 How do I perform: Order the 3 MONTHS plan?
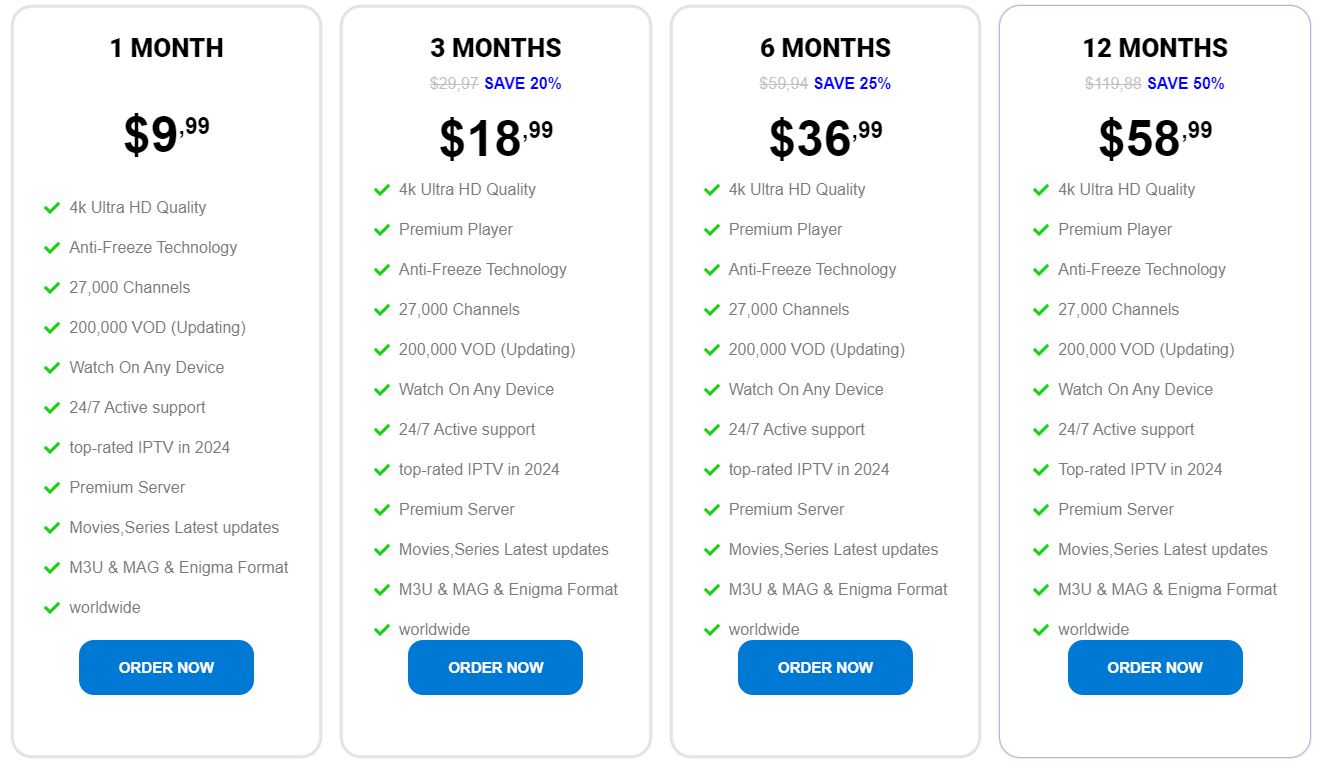click(495, 667)
